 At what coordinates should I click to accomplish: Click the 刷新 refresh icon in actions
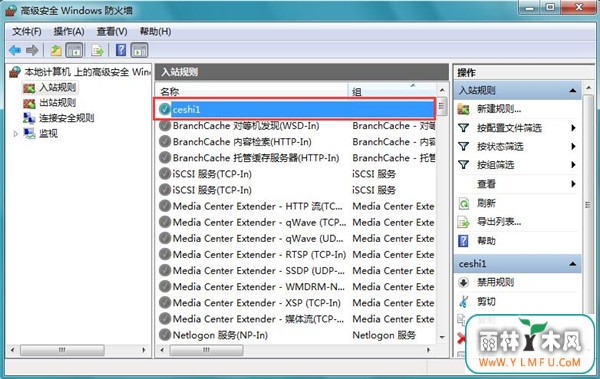coord(463,203)
